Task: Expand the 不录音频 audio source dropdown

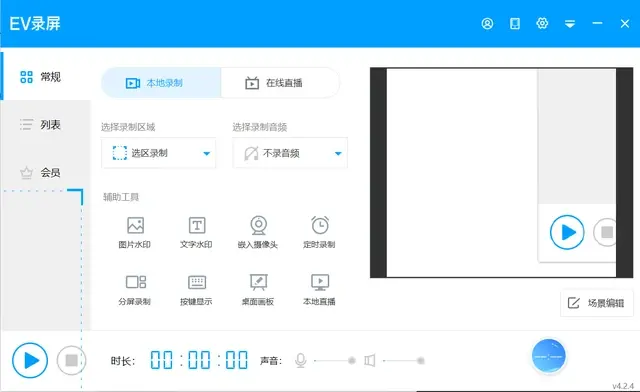Action: pos(290,153)
